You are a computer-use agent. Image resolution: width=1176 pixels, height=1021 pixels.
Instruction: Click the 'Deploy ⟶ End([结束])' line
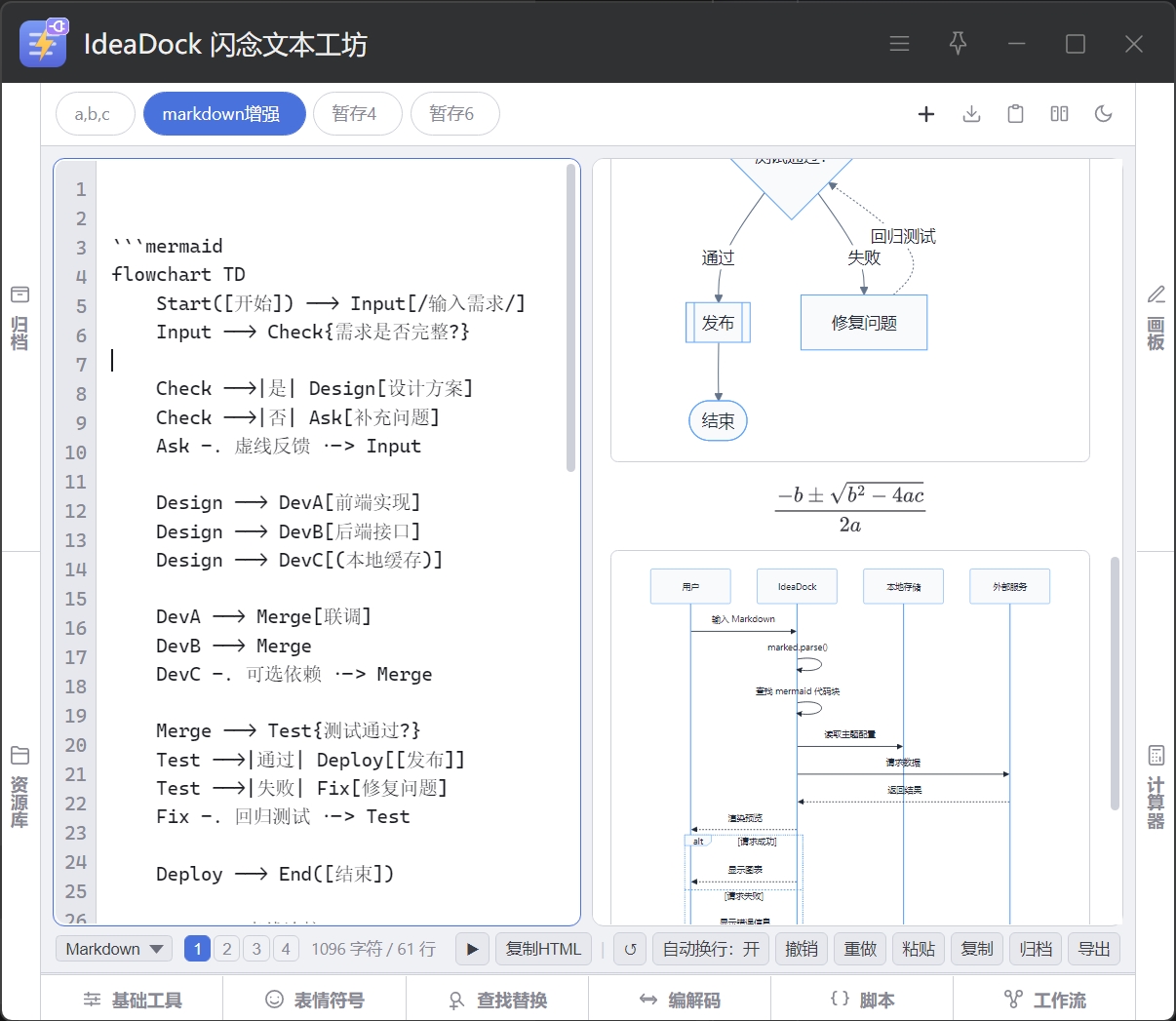tap(275, 874)
